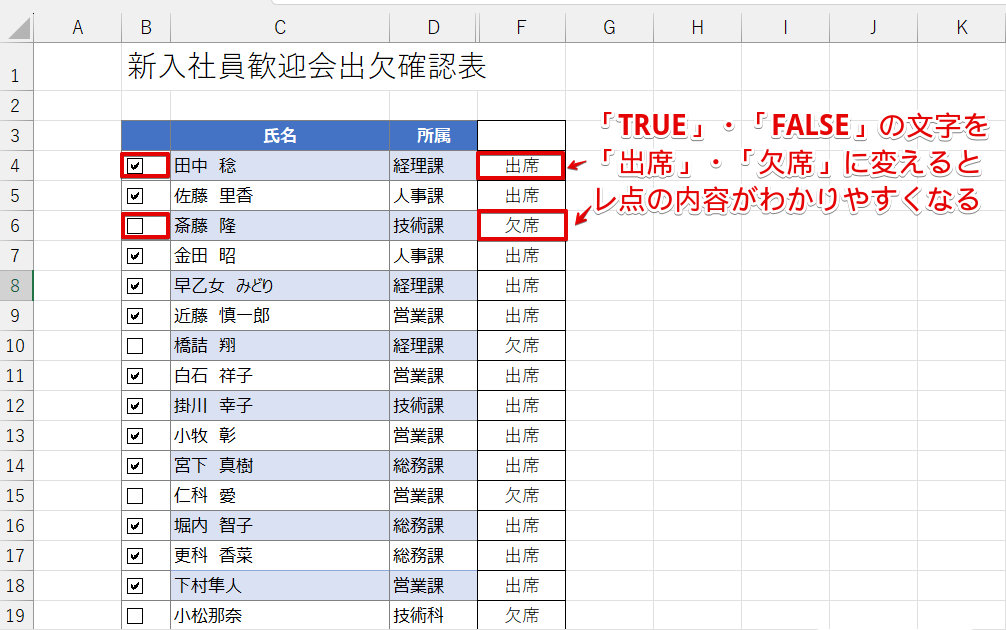
Task: Click the 氏名 header cell
Action: (280, 136)
